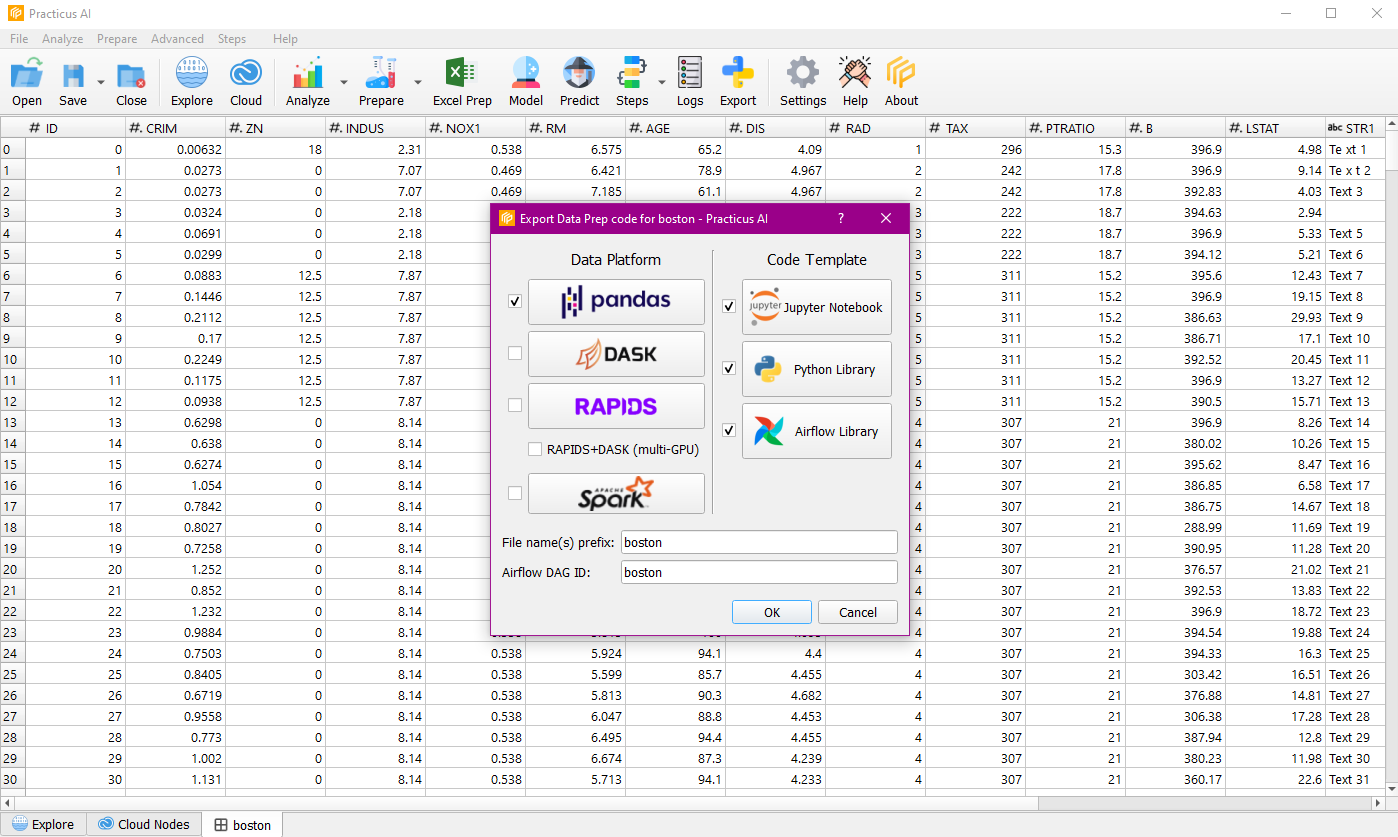1398x837 pixels.
Task: Expand the Prepare dropdown arrow
Action: [x=417, y=82]
